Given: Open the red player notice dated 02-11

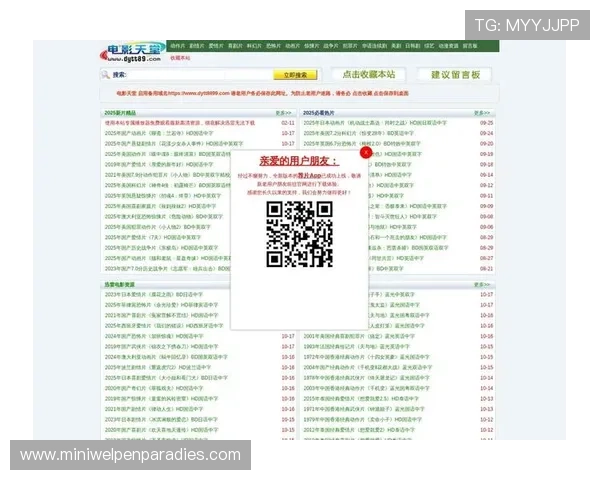Looking at the screenshot, I should (180, 123).
